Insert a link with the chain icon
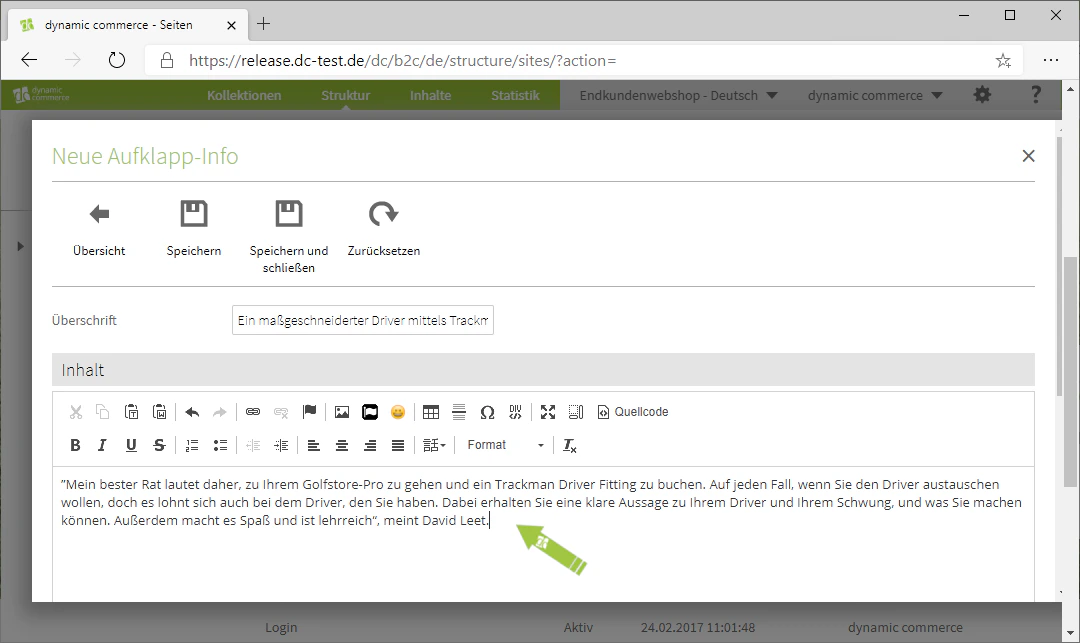Viewport: 1080px width, 643px height. 253,412
